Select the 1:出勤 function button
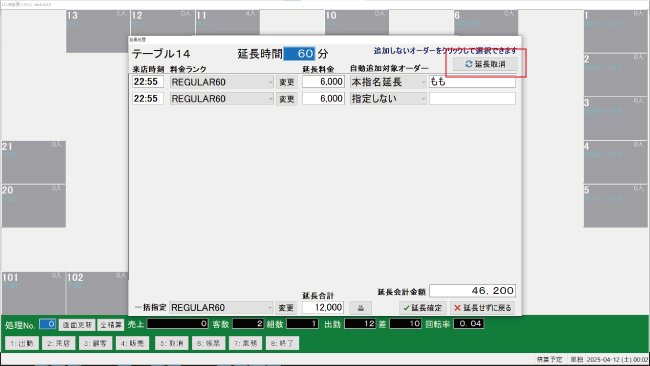 [x=22, y=343]
